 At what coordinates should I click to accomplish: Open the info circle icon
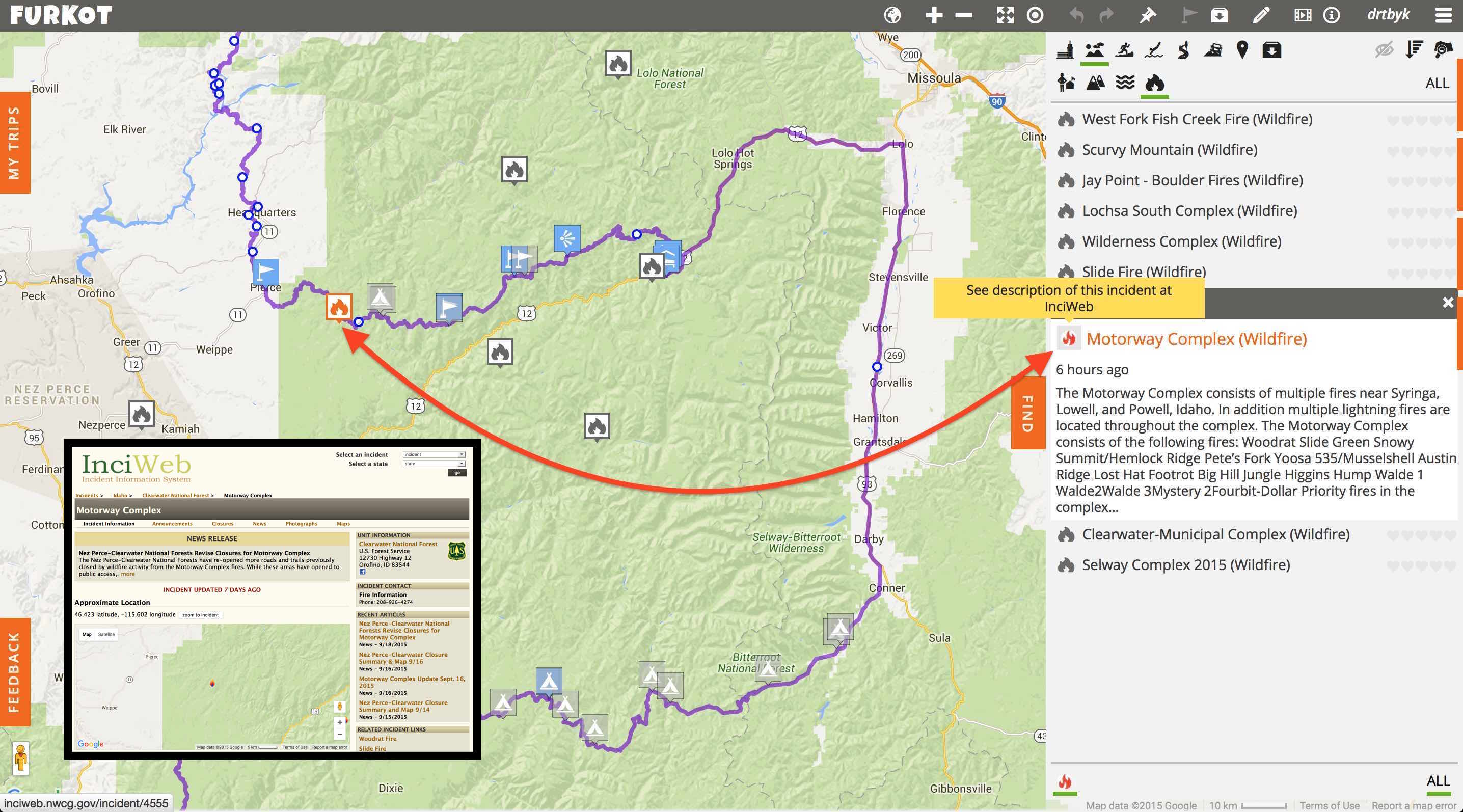(x=1332, y=15)
